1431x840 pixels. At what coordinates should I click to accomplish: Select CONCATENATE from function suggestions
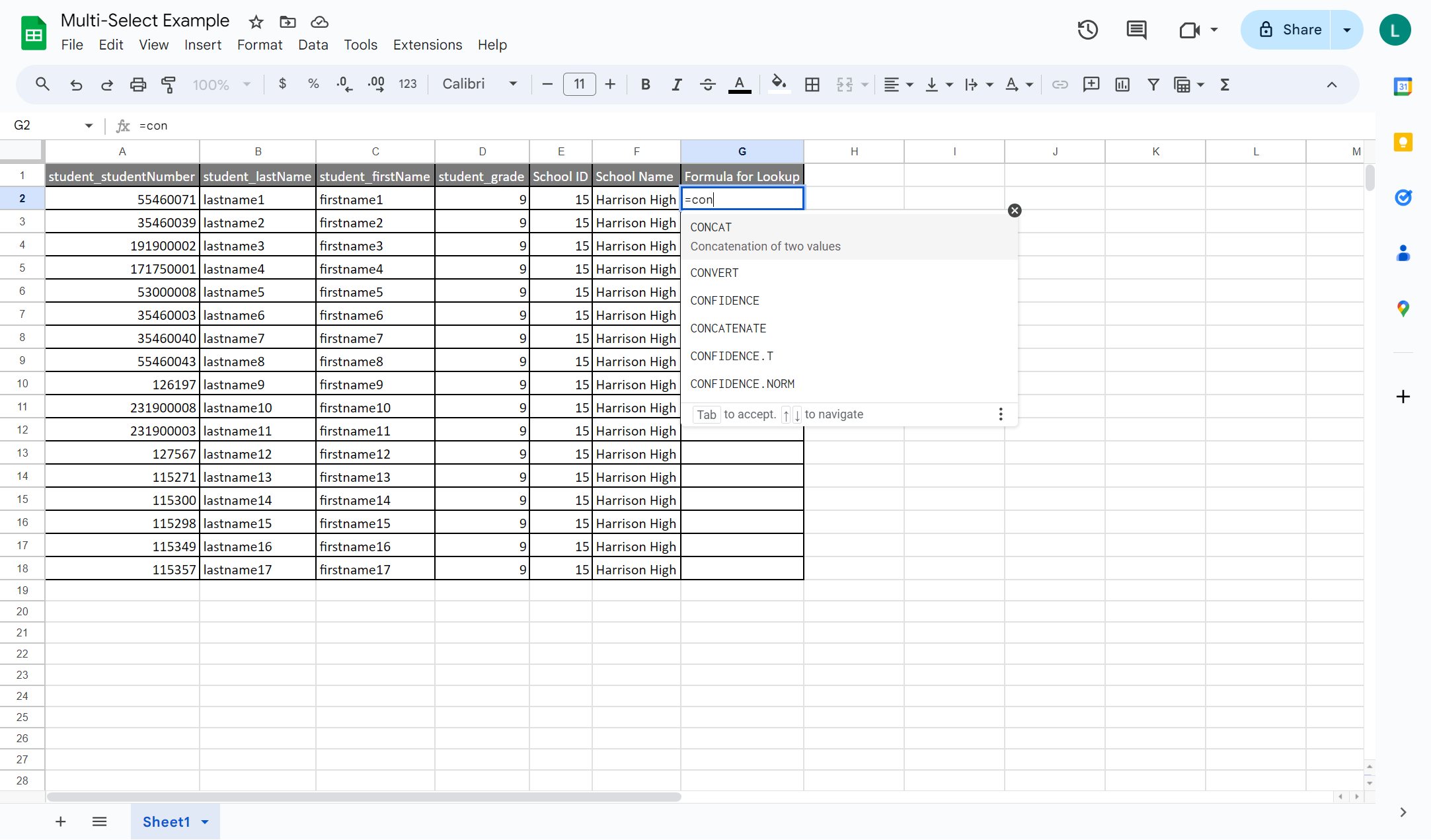tap(728, 328)
